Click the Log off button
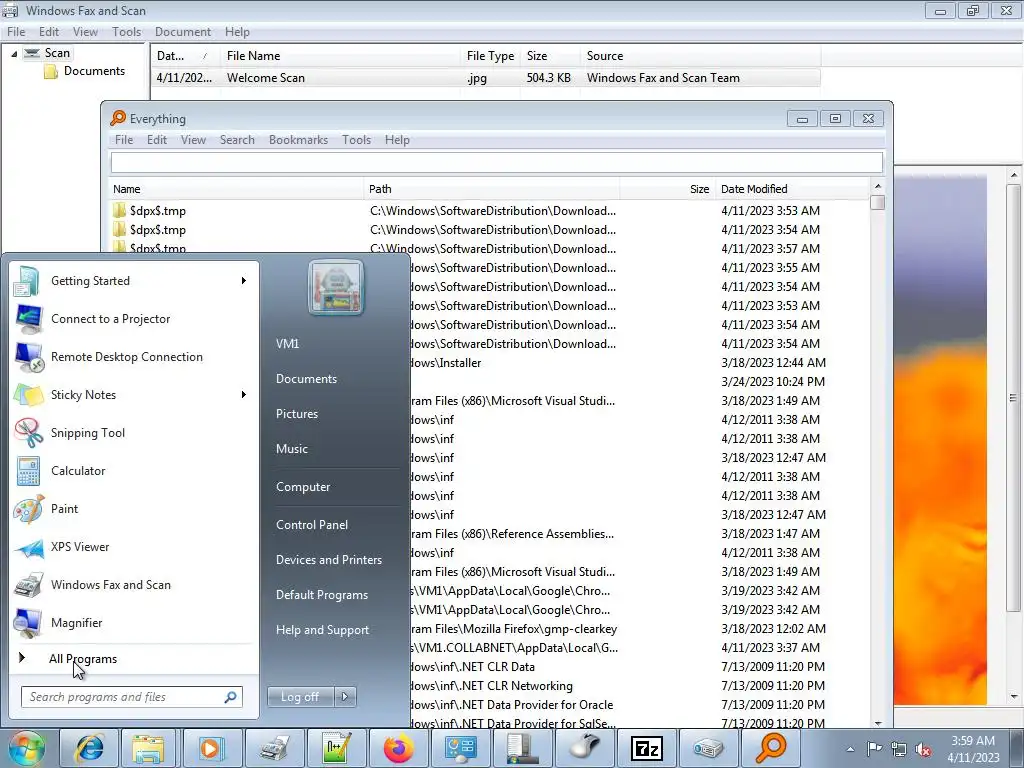The image size is (1024, 768). click(x=300, y=697)
